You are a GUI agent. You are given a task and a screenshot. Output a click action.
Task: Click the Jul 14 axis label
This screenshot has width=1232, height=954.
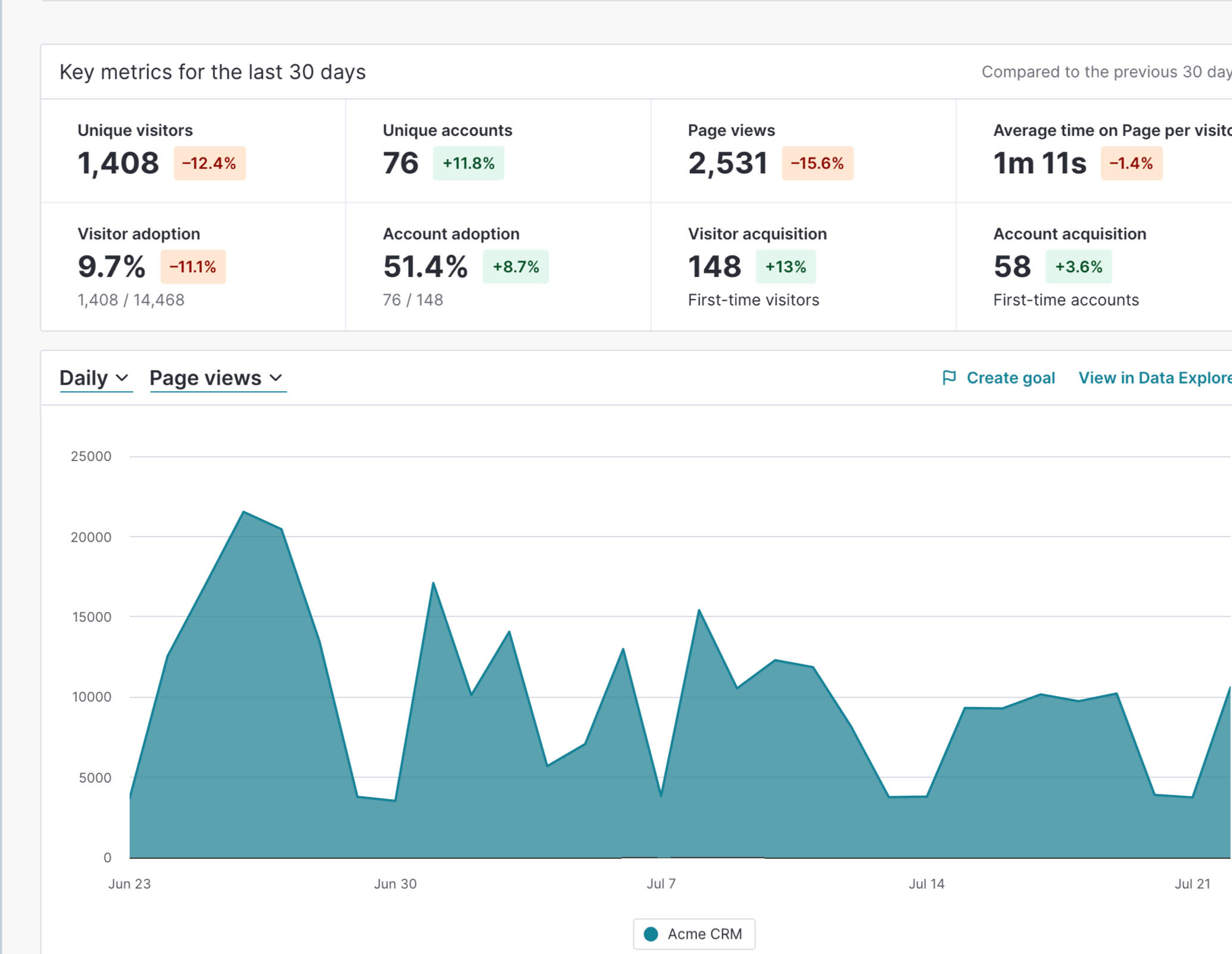pos(926,884)
